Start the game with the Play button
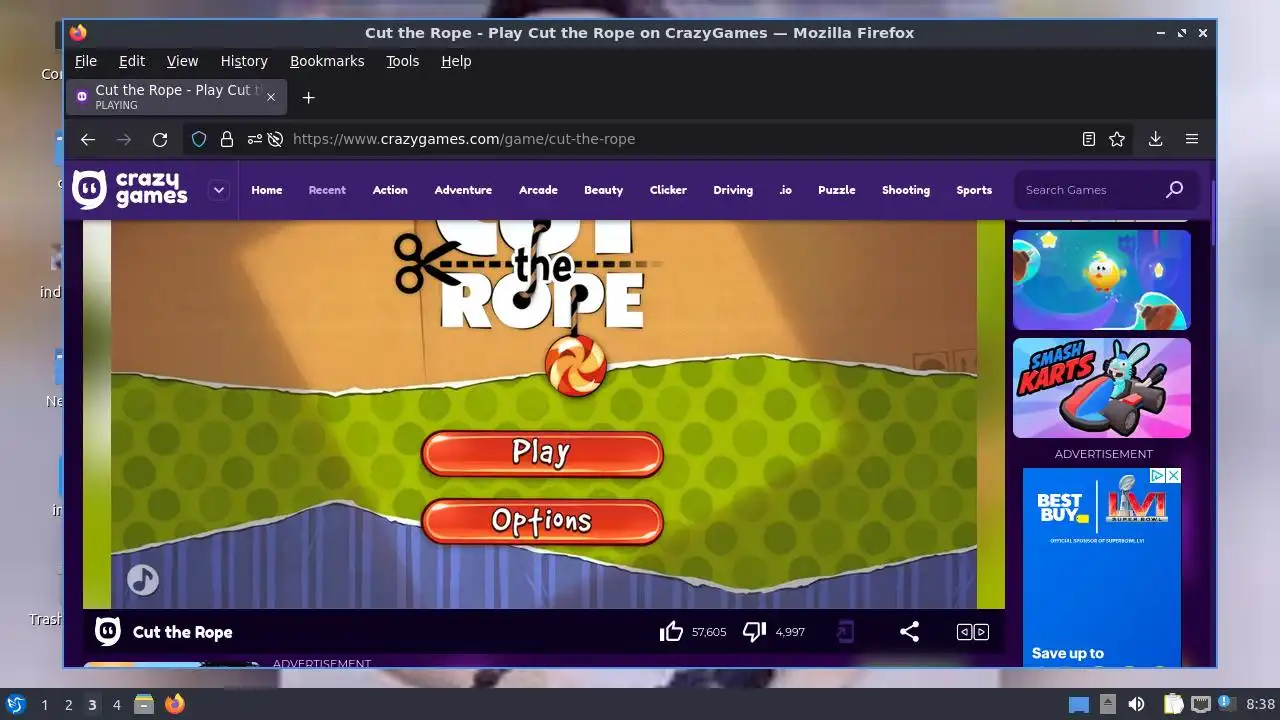The image size is (1280, 720). 542,453
